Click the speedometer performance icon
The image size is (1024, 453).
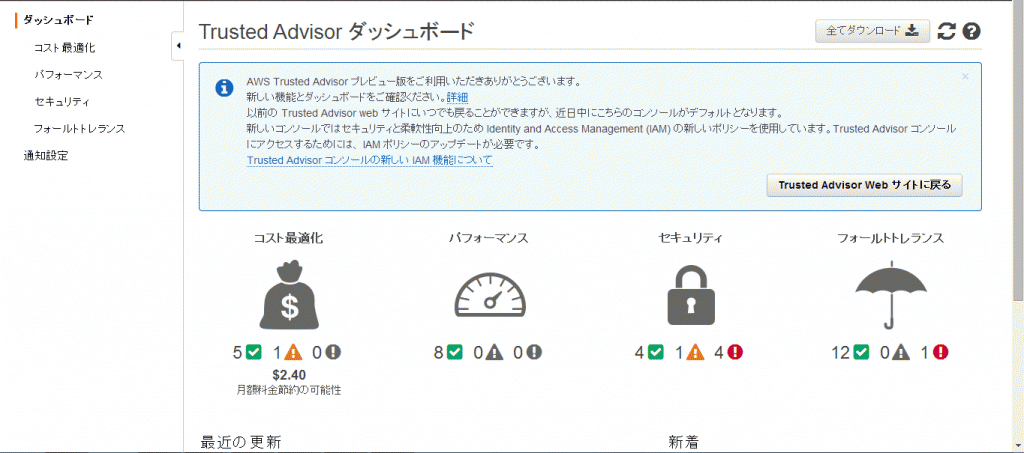pyautogui.click(x=490, y=296)
